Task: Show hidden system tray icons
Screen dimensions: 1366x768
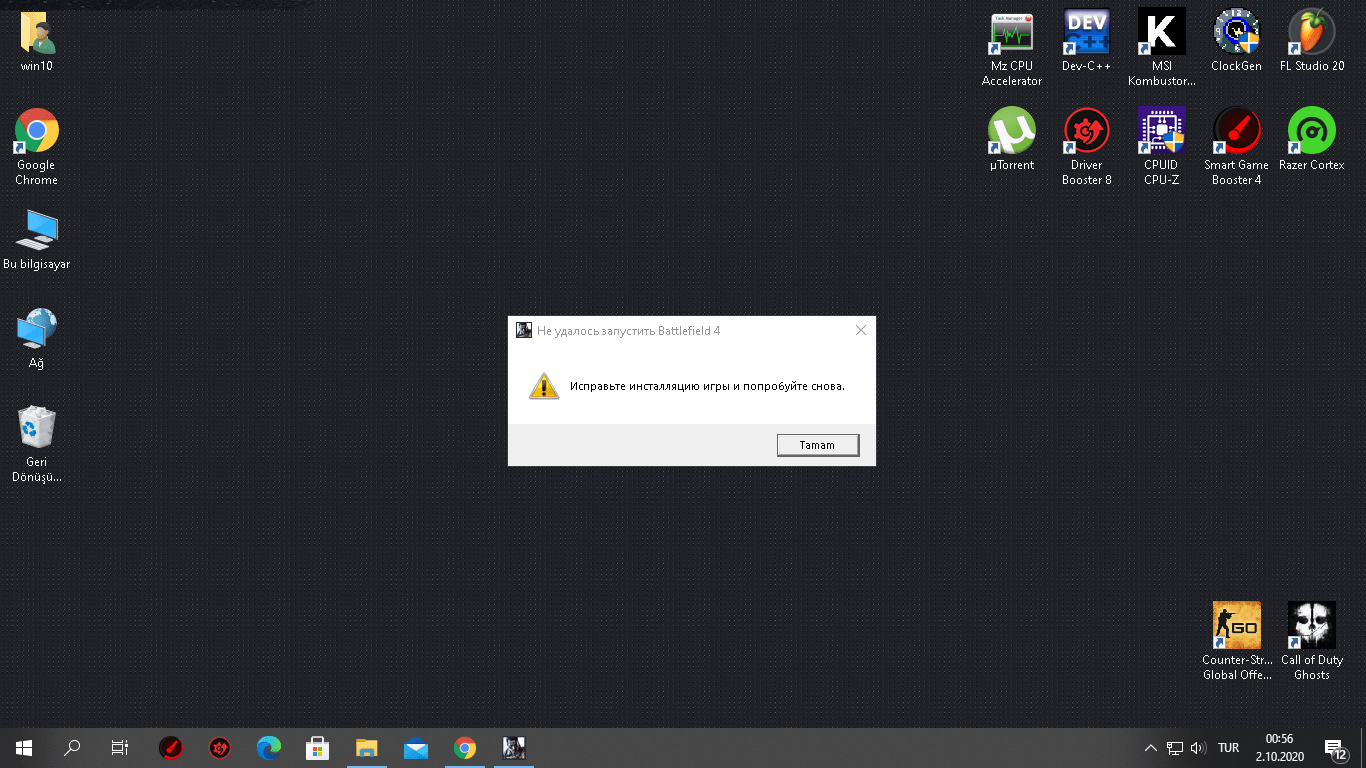Action: (x=1151, y=748)
